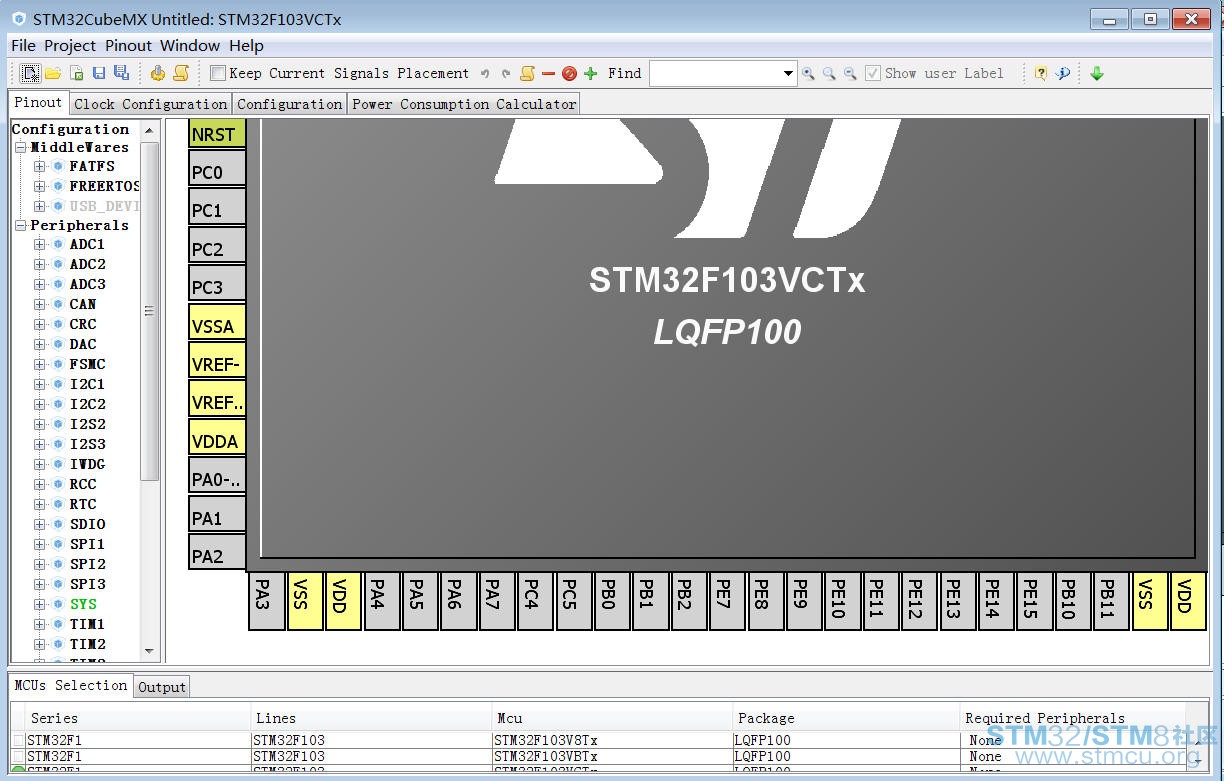1224x781 pixels.
Task: Click the PC0 pin on the chip
Action: pos(217,170)
